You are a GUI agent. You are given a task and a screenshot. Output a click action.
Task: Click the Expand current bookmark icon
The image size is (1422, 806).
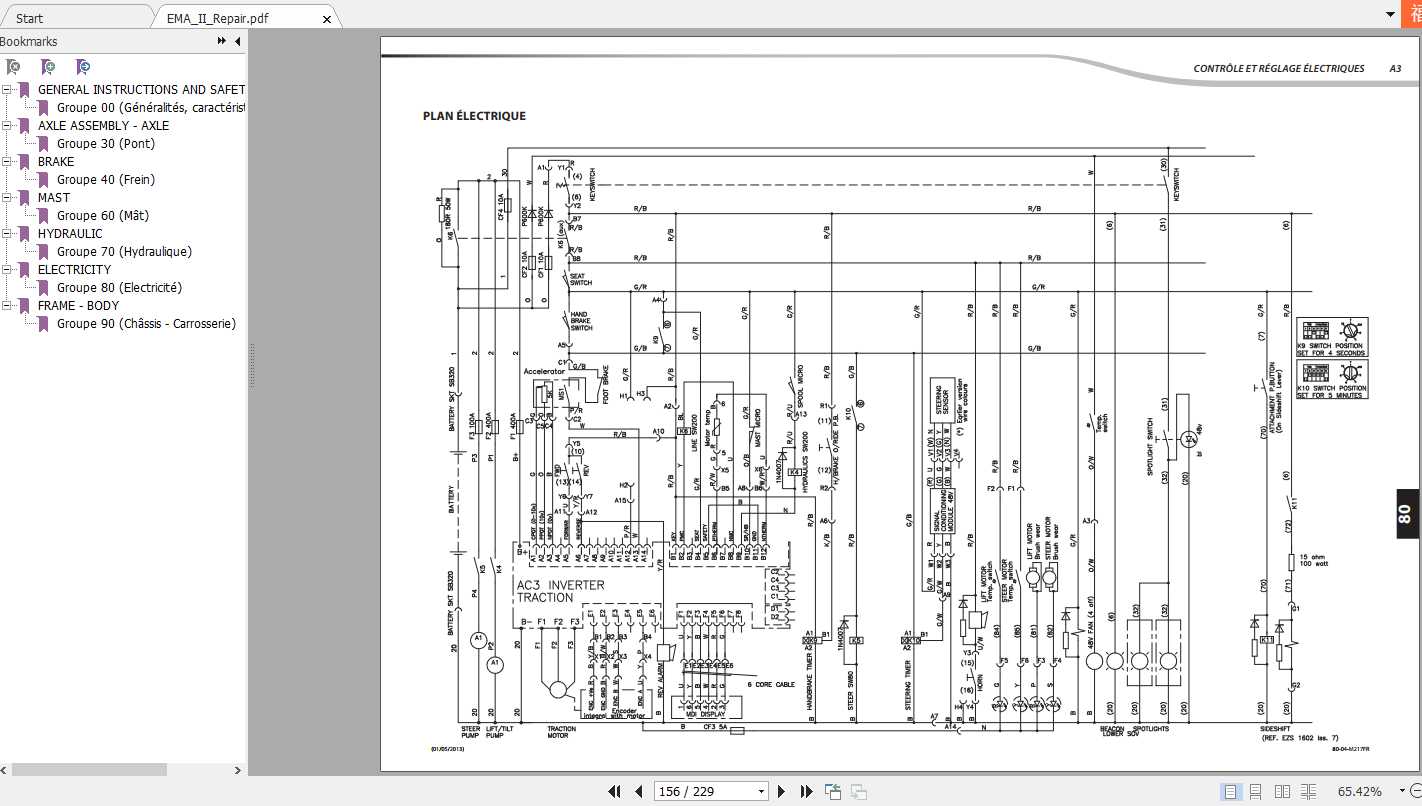[83, 67]
